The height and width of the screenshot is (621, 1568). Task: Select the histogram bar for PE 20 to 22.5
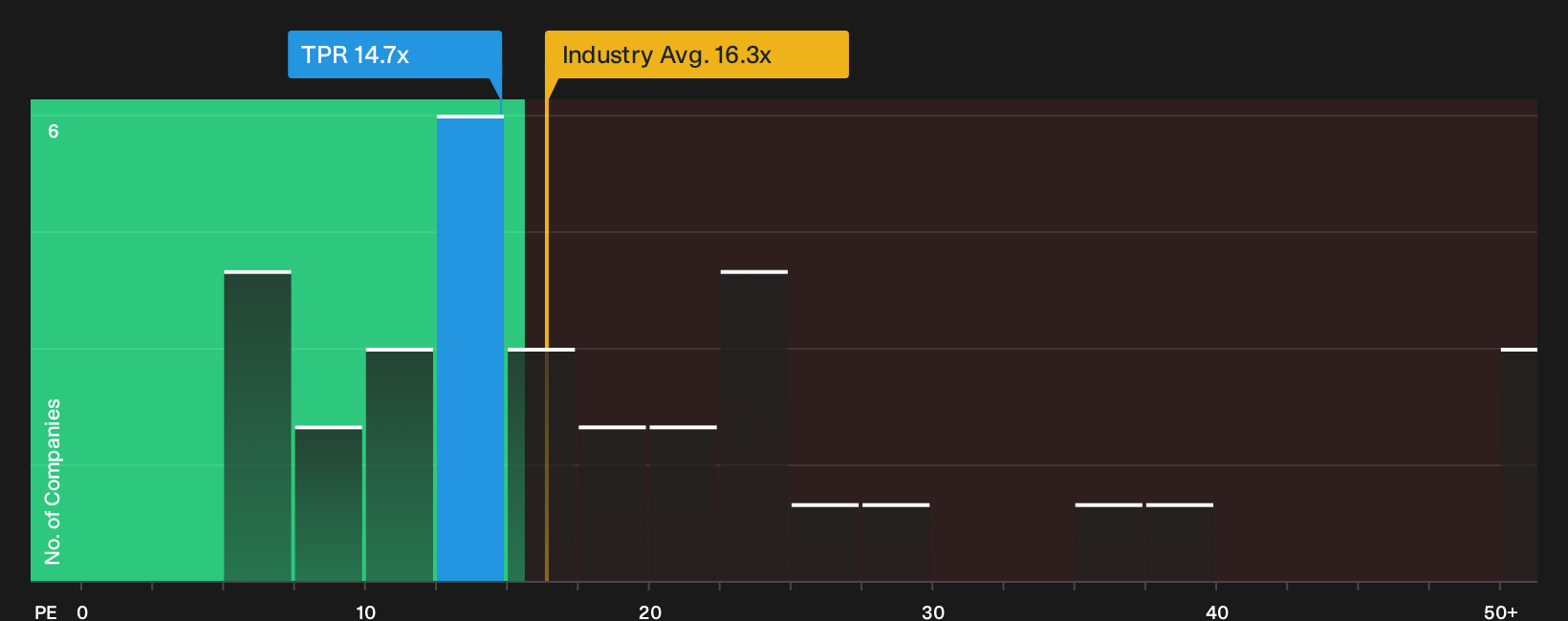[x=684, y=503]
